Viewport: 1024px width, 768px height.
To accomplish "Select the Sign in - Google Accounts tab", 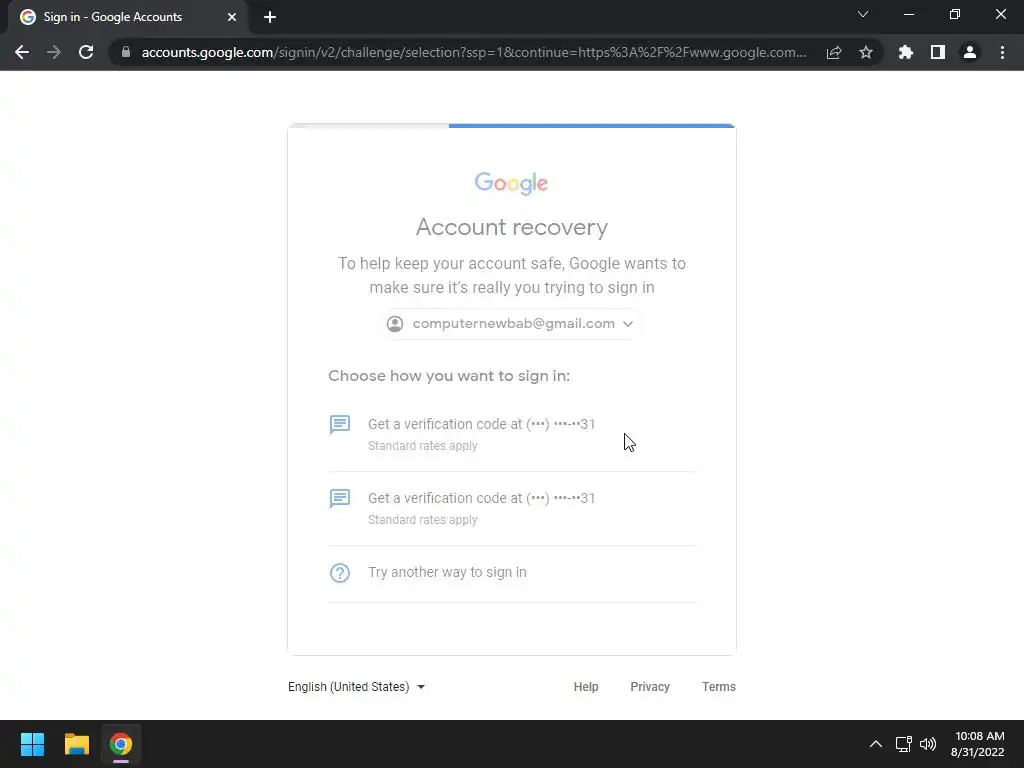I will pyautogui.click(x=127, y=17).
